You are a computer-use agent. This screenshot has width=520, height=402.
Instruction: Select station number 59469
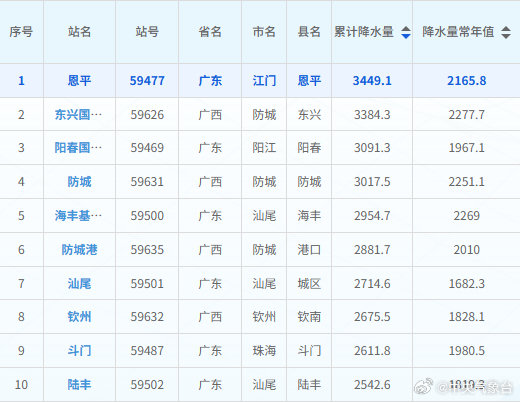point(147,148)
